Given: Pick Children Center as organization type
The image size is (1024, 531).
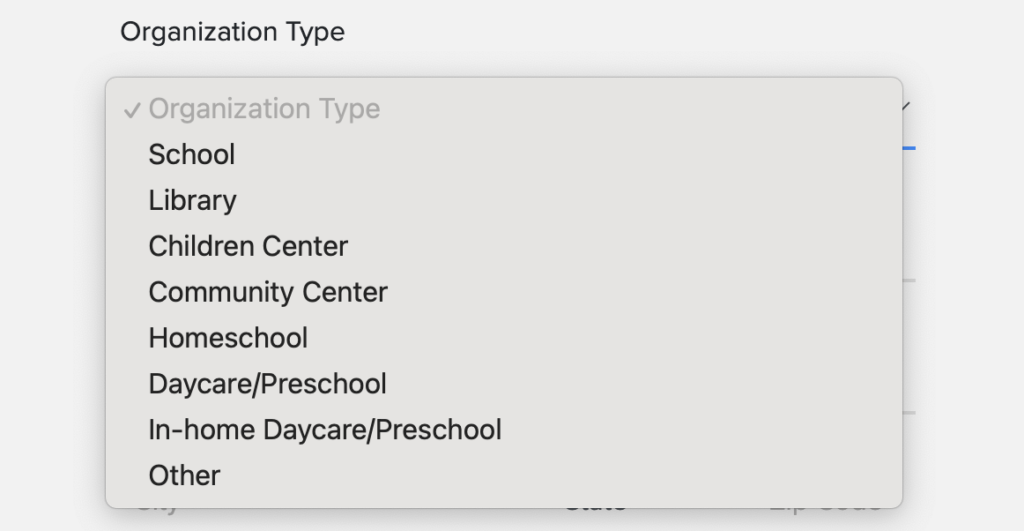Looking at the screenshot, I should [248, 247].
